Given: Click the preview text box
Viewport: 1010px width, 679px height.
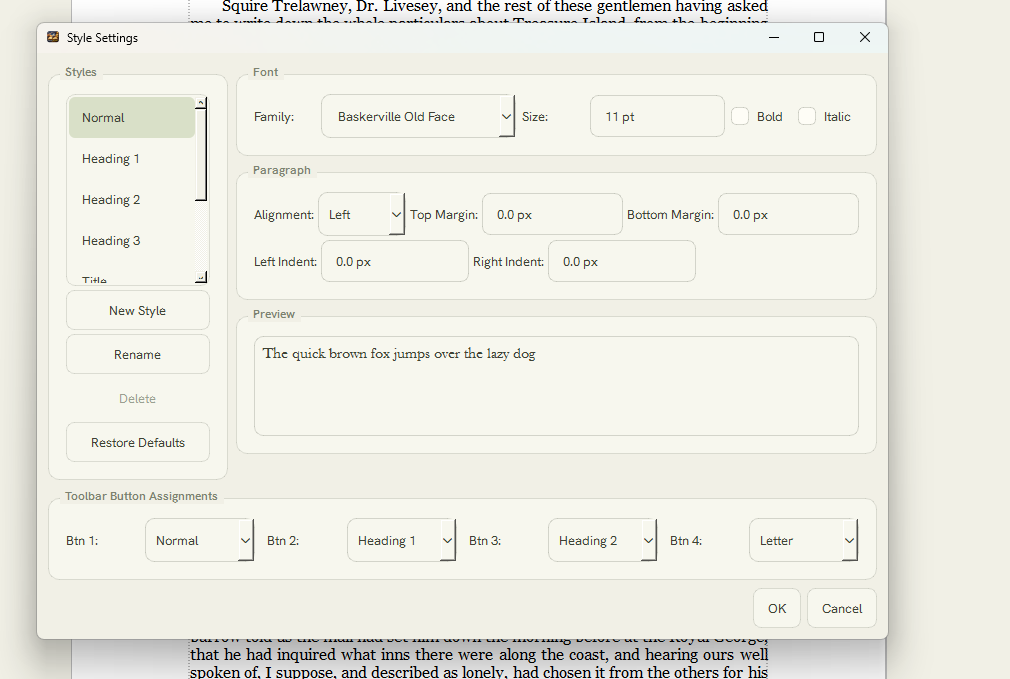Looking at the screenshot, I should coord(556,386).
